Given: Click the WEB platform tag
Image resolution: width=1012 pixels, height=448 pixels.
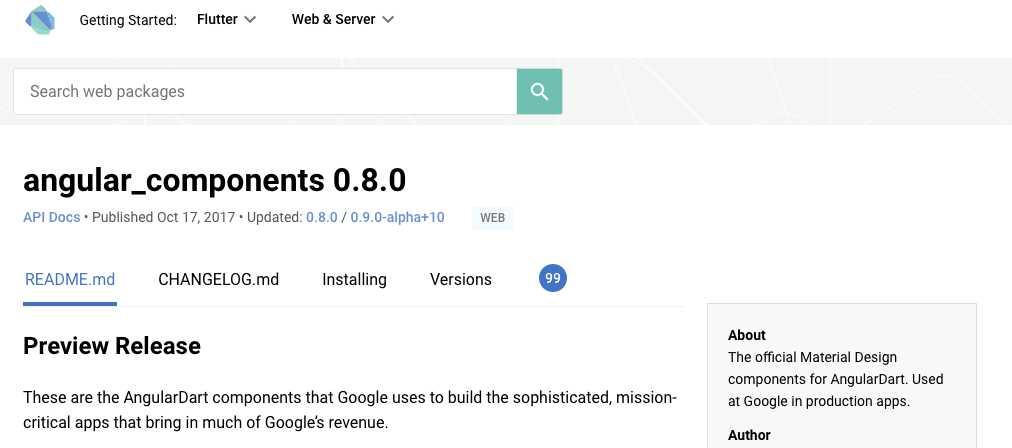Looking at the screenshot, I should pos(492,218).
